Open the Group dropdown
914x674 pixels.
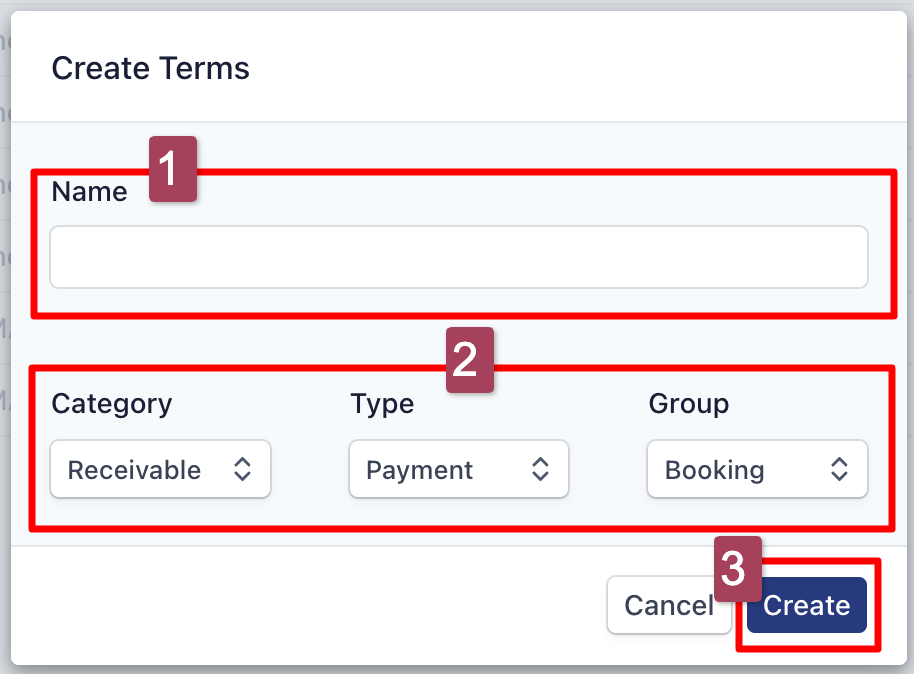pyautogui.click(x=757, y=470)
